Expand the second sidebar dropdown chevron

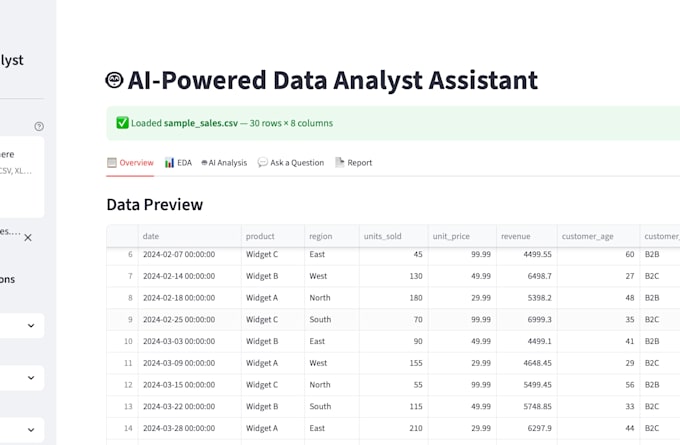pyautogui.click(x=31, y=377)
